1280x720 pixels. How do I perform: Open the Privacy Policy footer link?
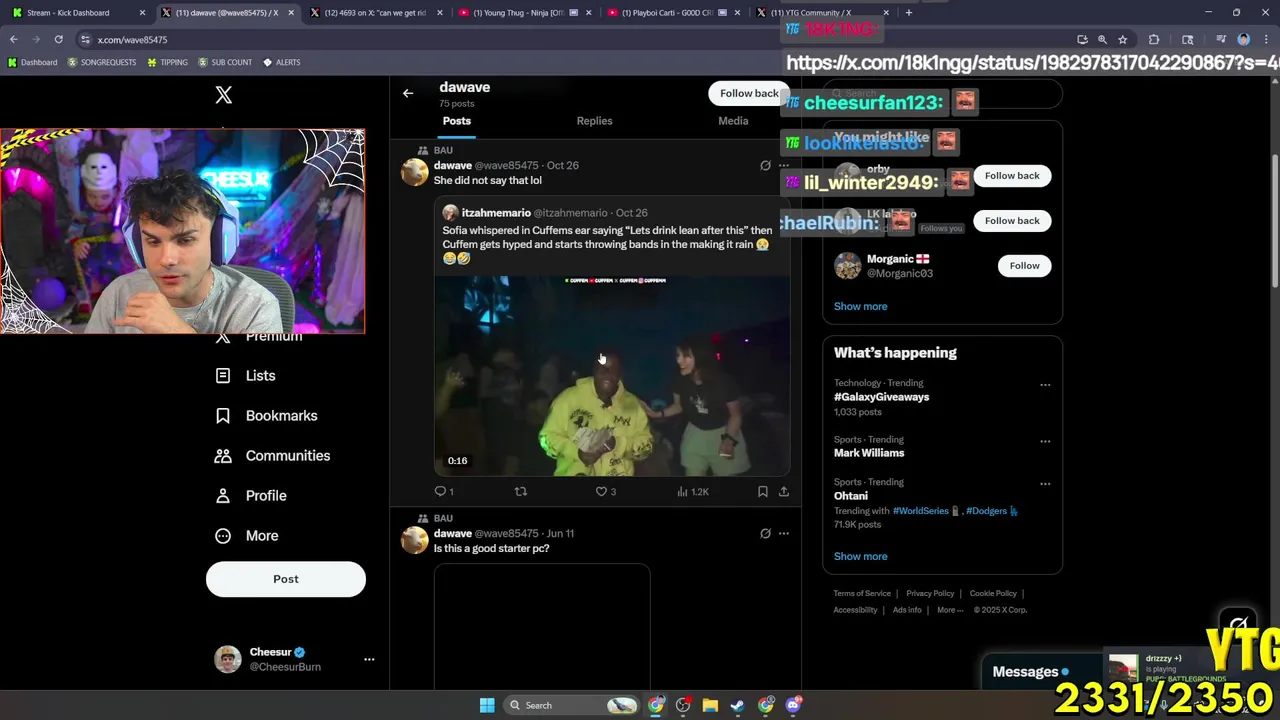point(930,594)
